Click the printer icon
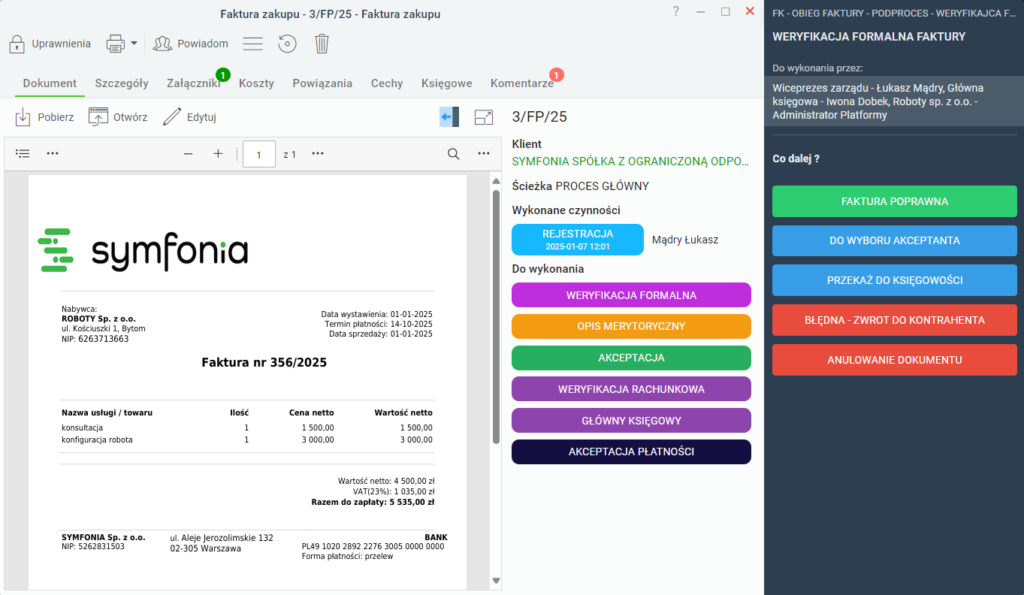The width and height of the screenshot is (1024, 595). (x=115, y=44)
